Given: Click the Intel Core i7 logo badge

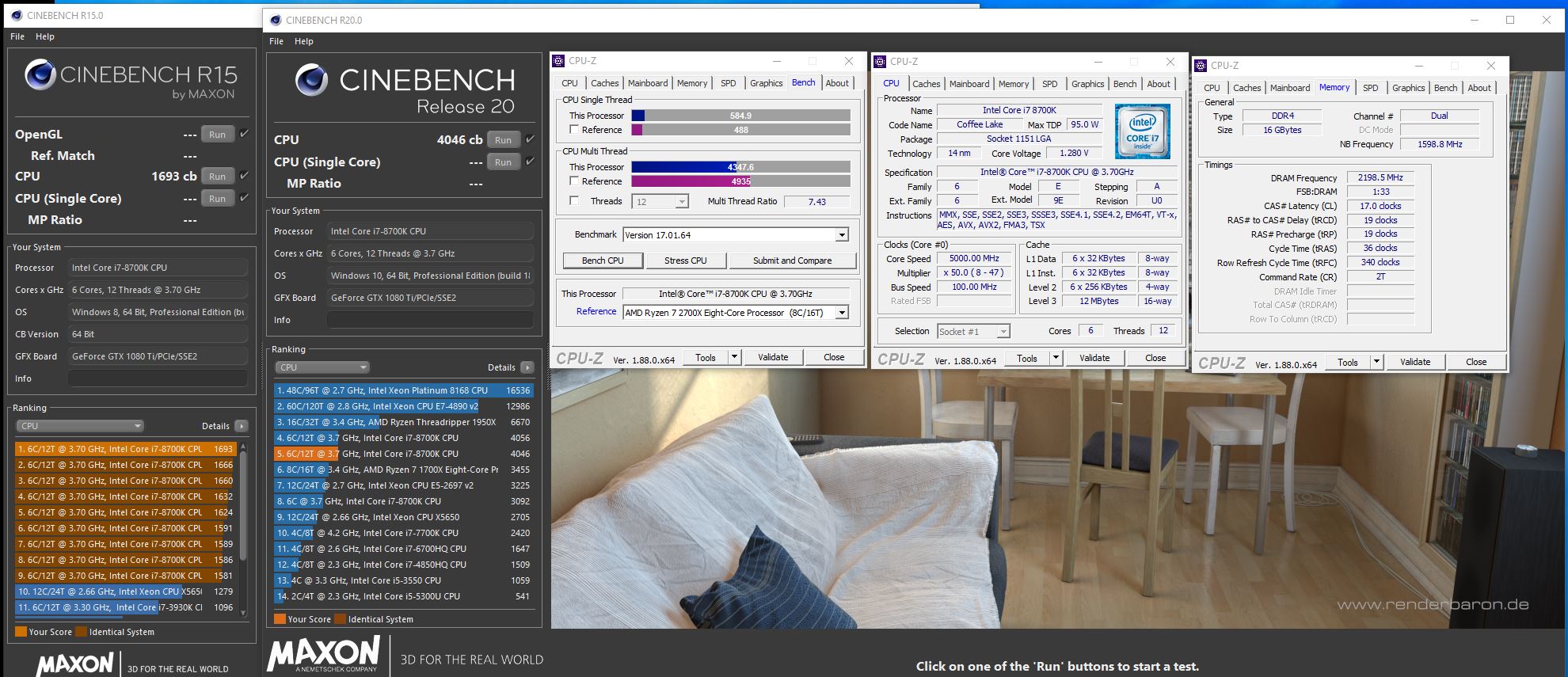Looking at the screenshot, I should click(x=1142, y=131).
